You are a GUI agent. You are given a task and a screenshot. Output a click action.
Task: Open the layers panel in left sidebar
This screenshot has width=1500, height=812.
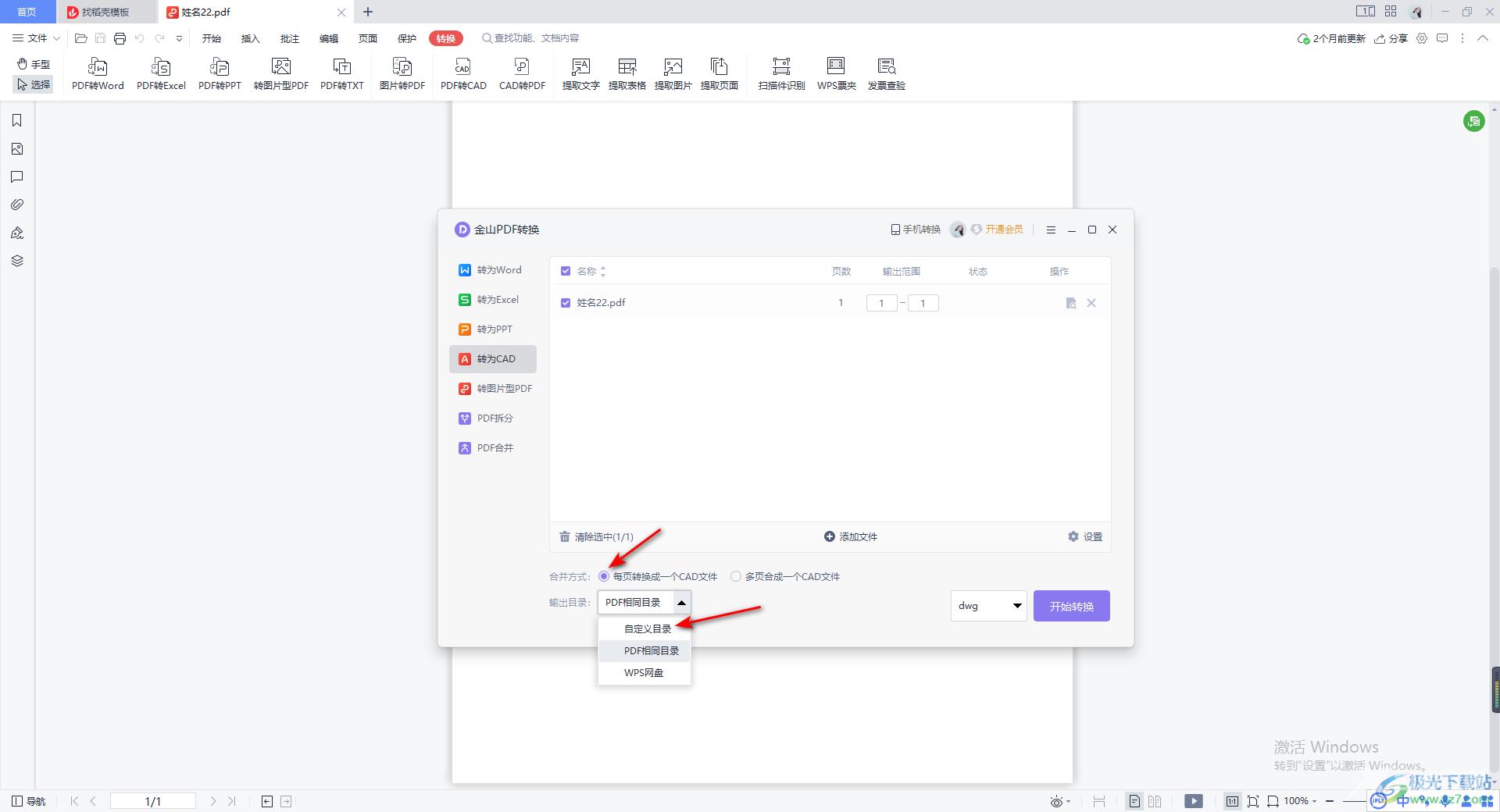[17, 261]
